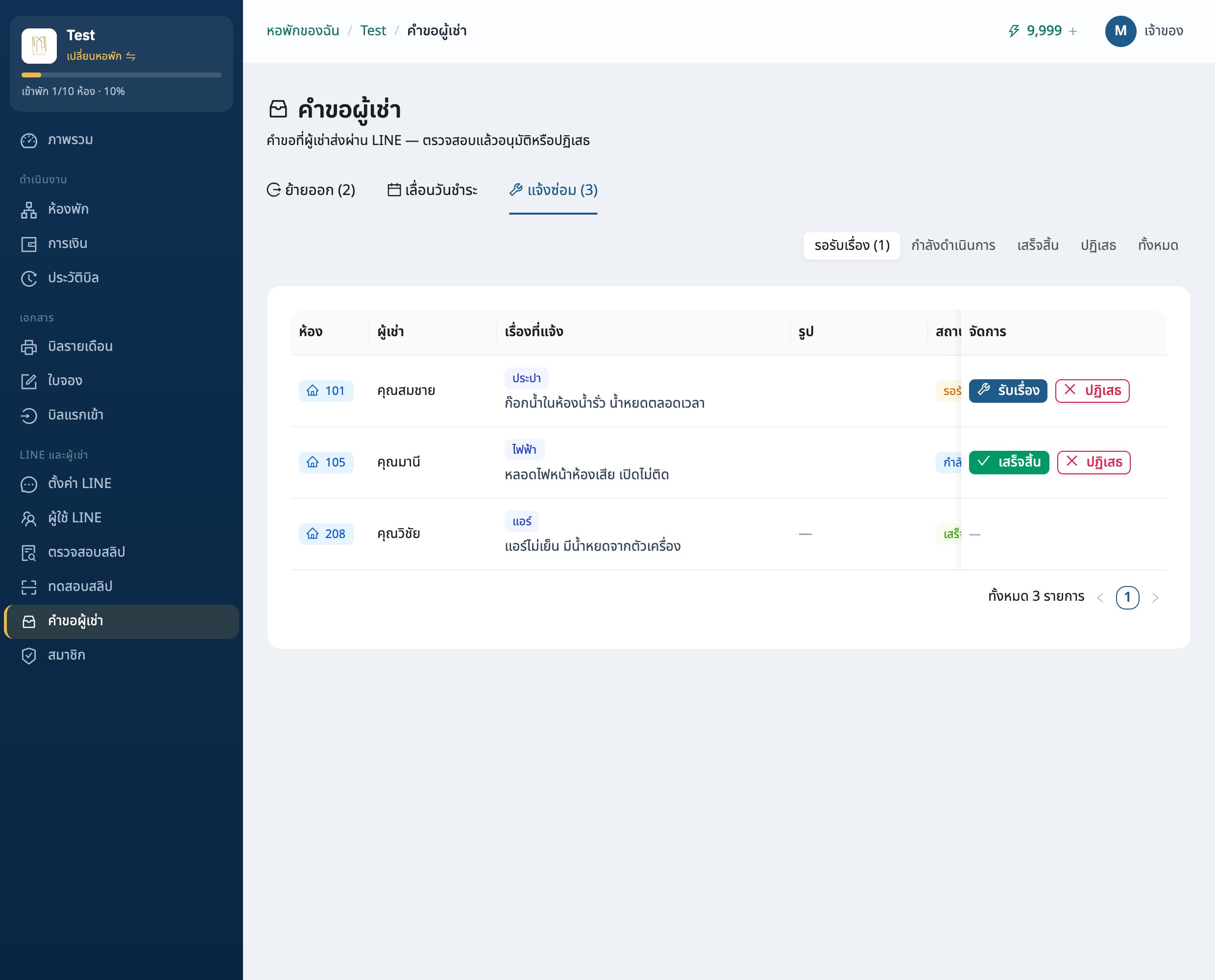Switch to เลื่อนวันชำระ tab

(x=432, y=190)
